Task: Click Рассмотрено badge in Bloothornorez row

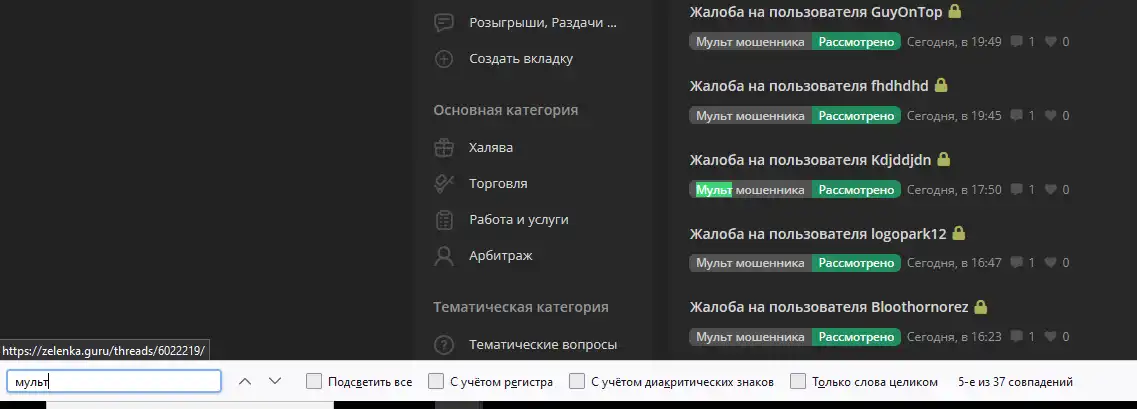Action: 856,337
